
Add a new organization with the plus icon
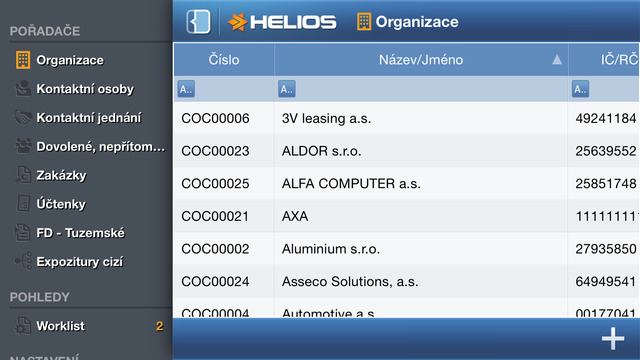[613, 338]
